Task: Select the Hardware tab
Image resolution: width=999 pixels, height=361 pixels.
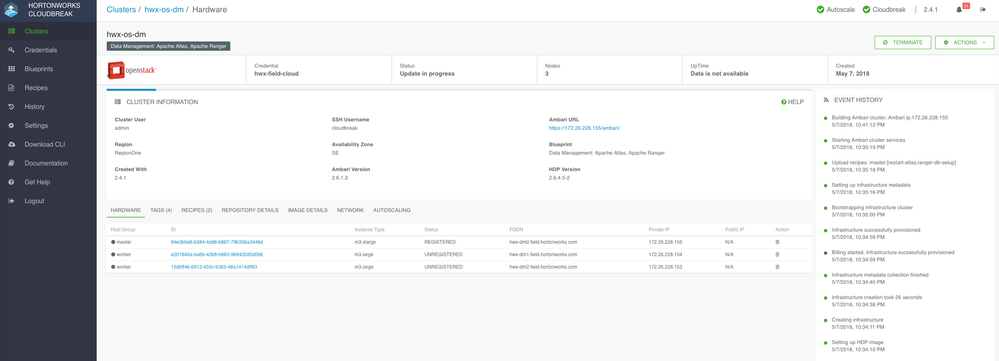Action: click(126, 210)
